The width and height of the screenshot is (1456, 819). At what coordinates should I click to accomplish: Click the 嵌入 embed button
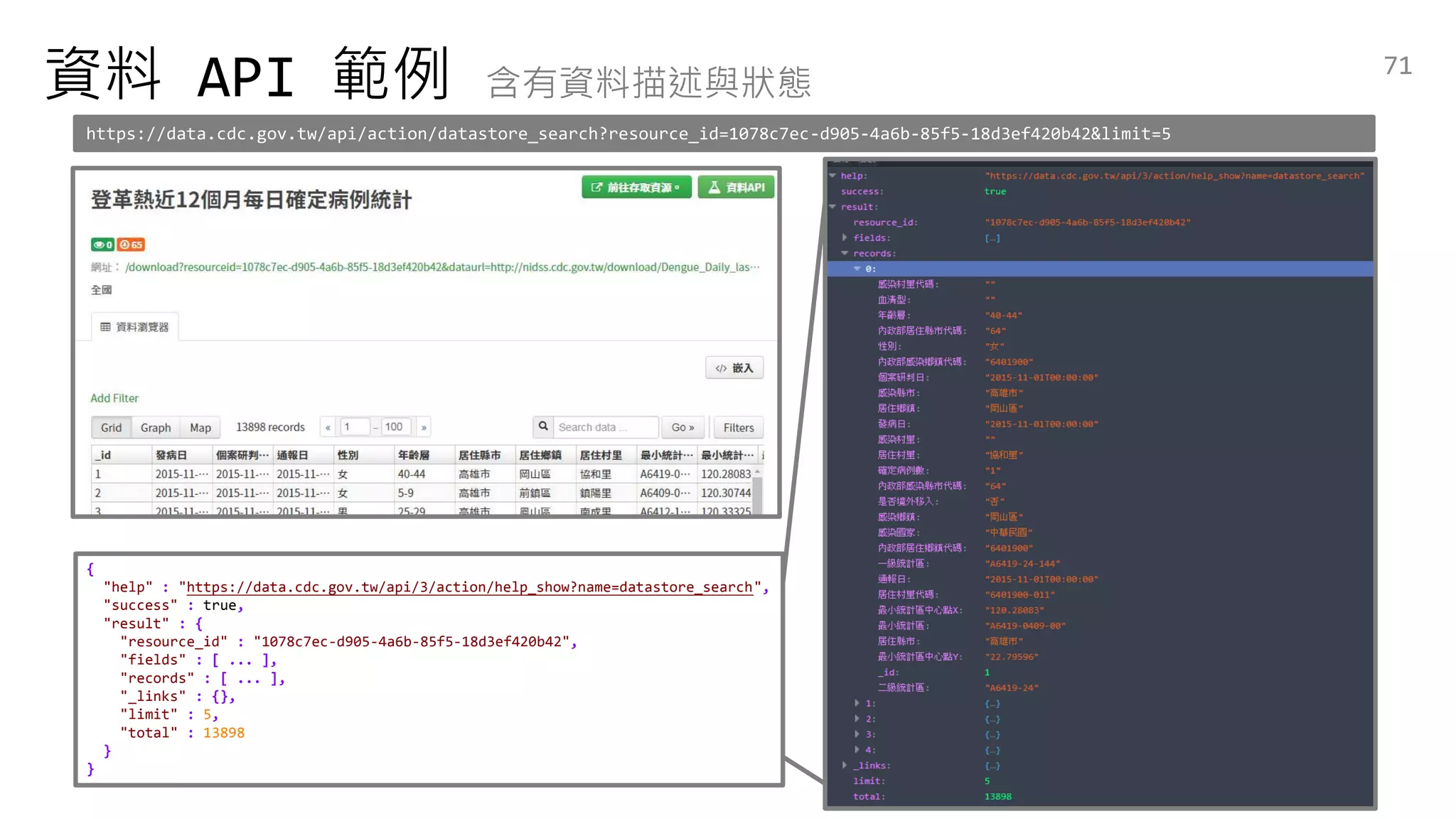coord(734,368)
